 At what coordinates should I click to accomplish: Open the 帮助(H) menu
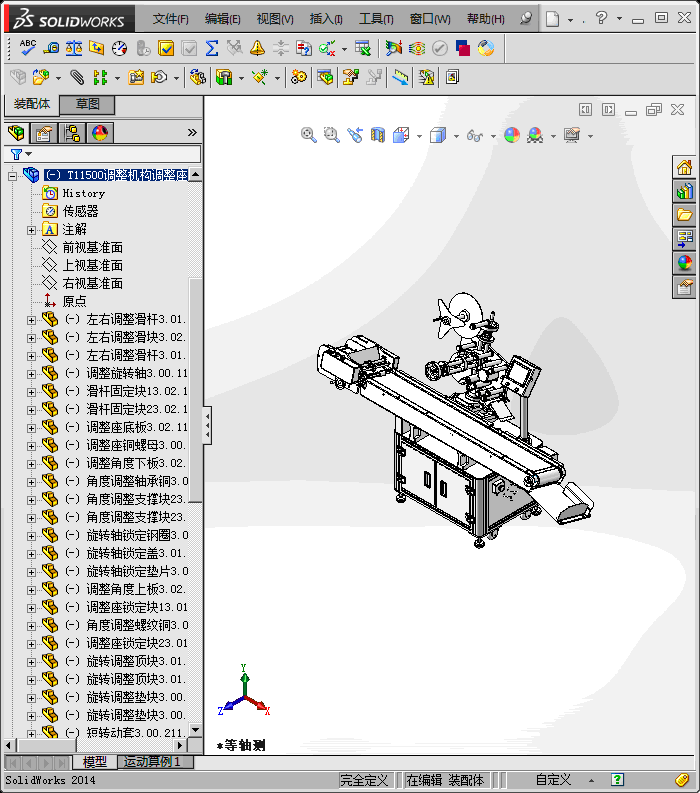pos(486,19)
